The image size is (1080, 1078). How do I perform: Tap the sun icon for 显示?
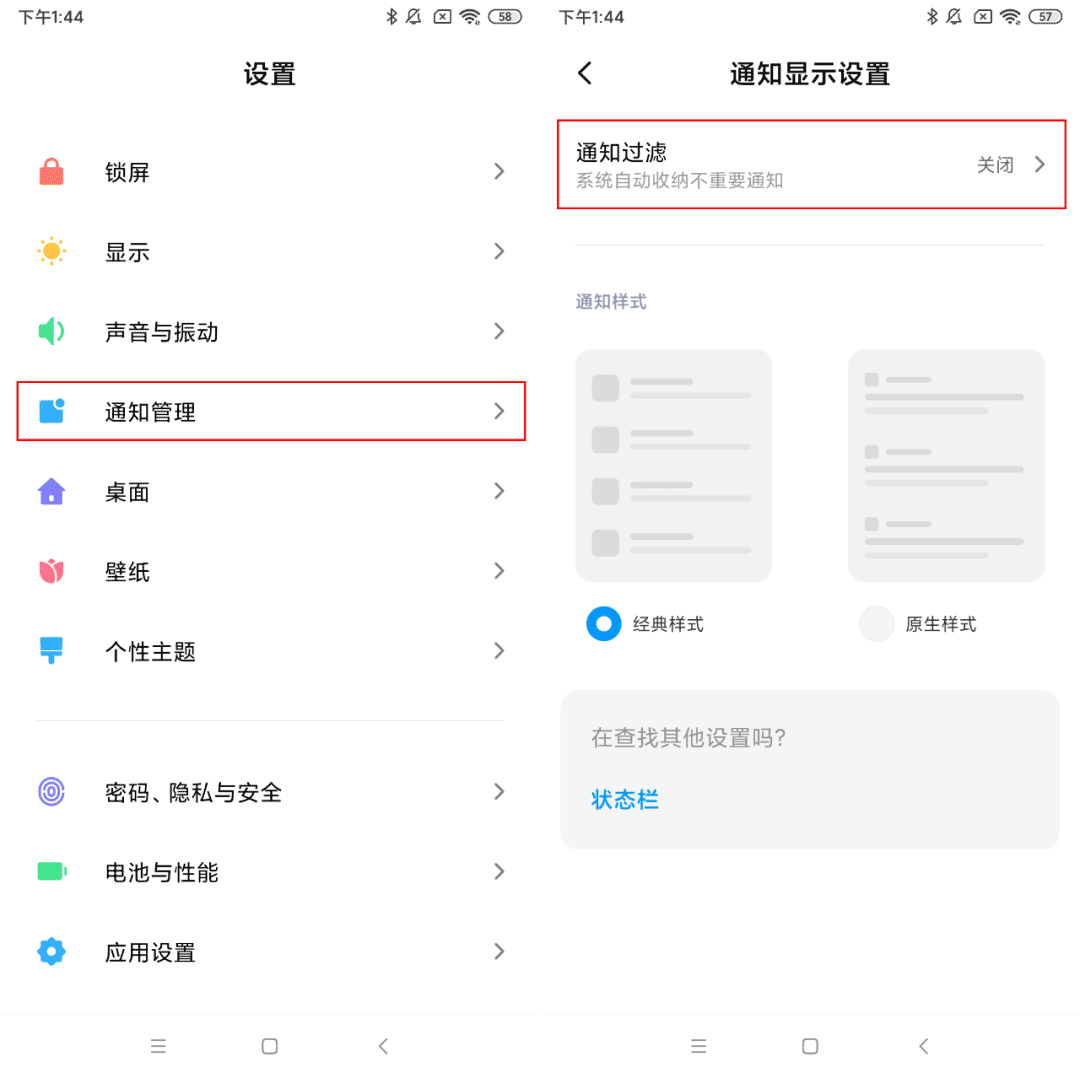point(52,251)
